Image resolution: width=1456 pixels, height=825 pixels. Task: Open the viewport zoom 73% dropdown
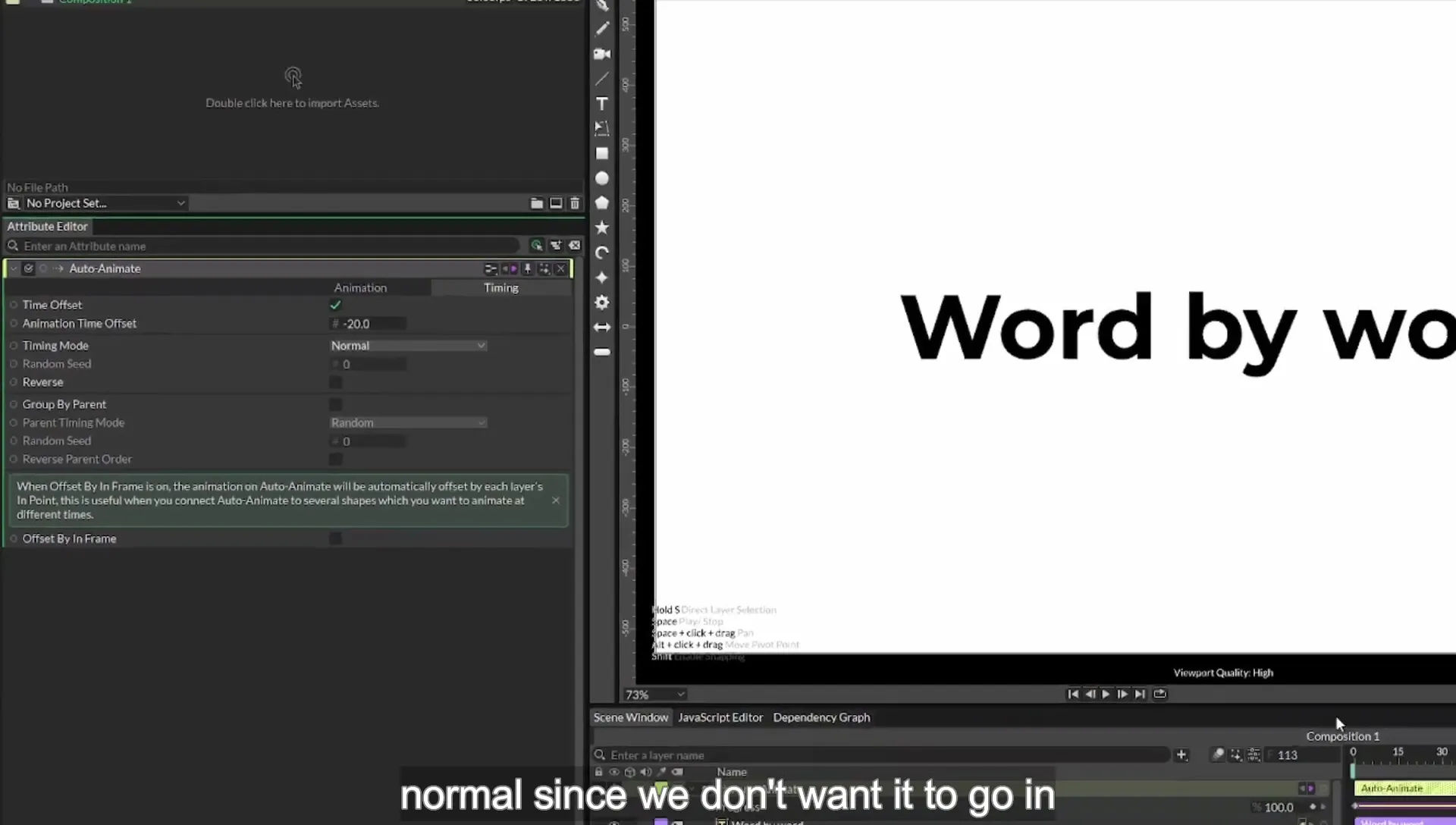point(655,695)
